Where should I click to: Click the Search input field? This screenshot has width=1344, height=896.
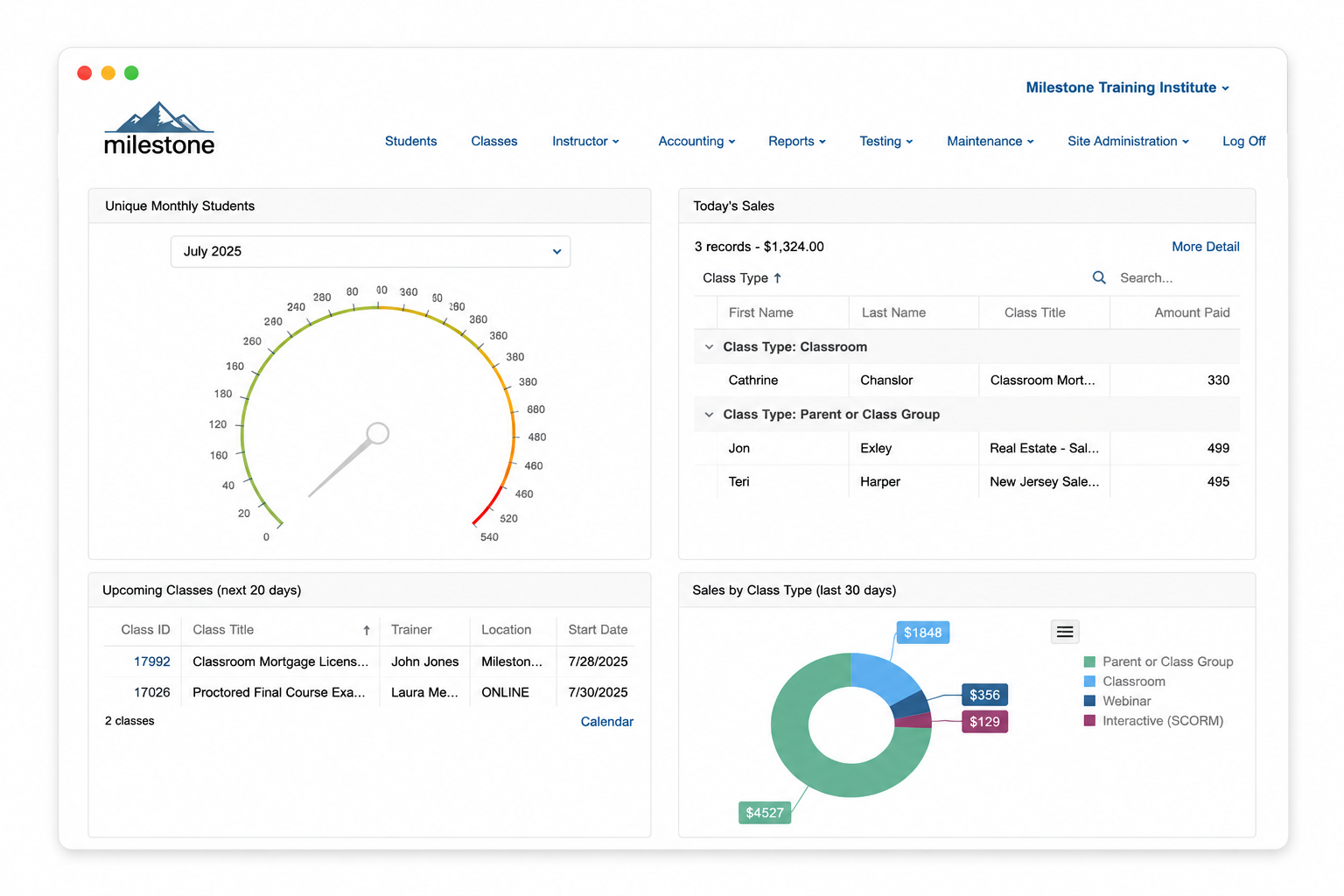(1178, 277)
